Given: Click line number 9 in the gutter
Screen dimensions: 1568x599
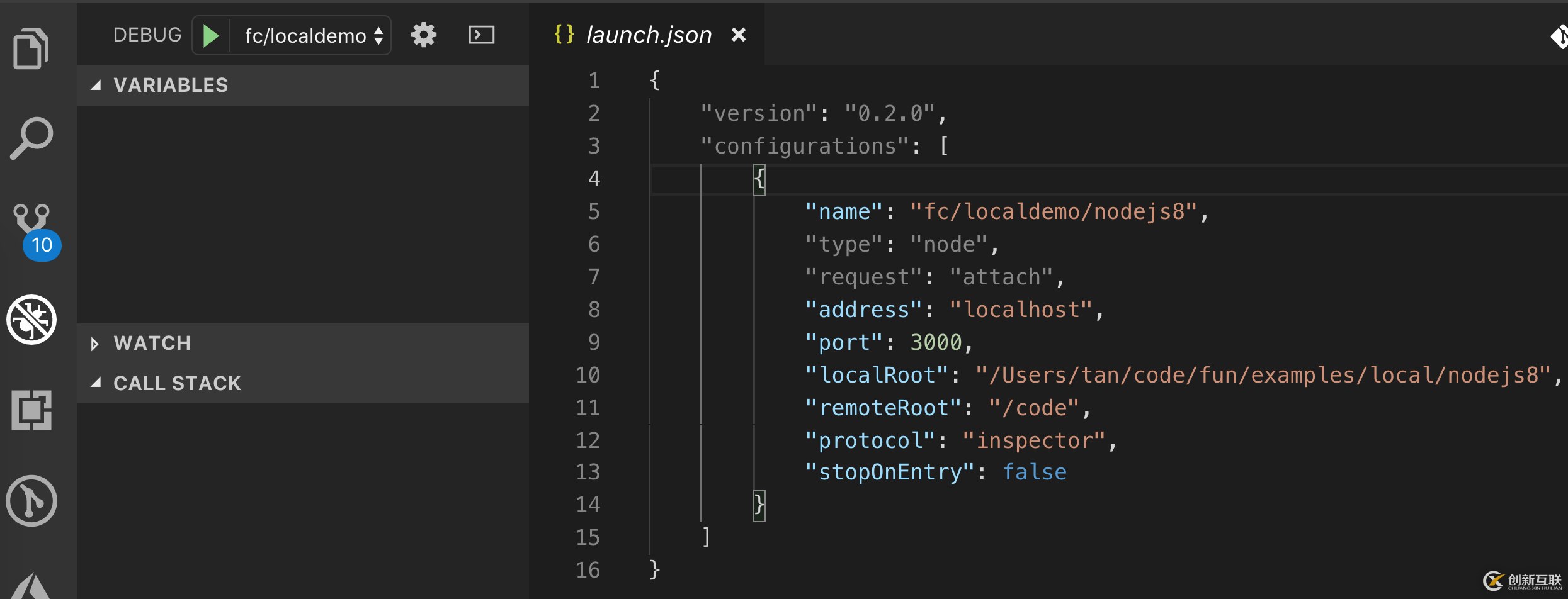Looking at the screenshot, I should point(594,342).
